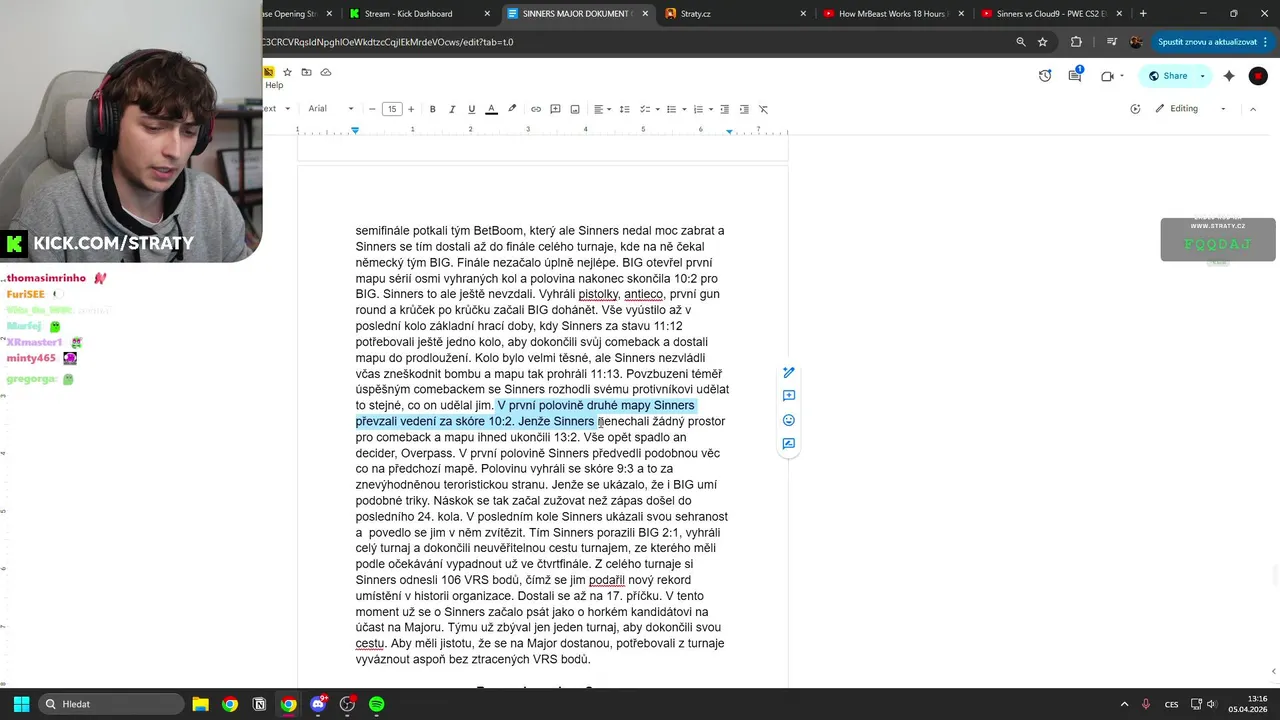Image resolution: width=1280 pixels, height=720 pixels.
Task: Open the Meet call options arrow
Action: click(1121, 76)
